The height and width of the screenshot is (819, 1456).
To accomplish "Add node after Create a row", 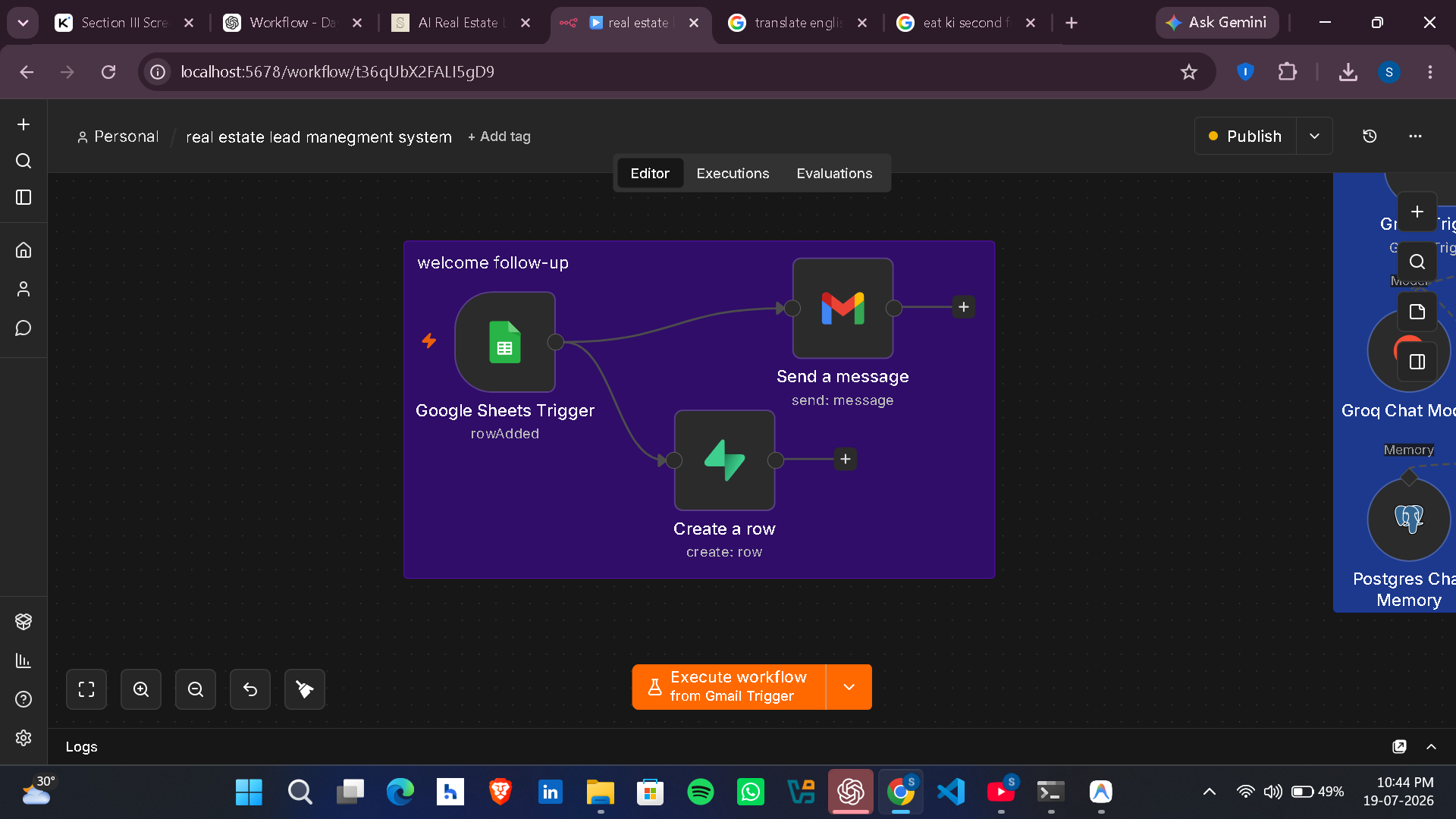I will (x=846, y=459).
